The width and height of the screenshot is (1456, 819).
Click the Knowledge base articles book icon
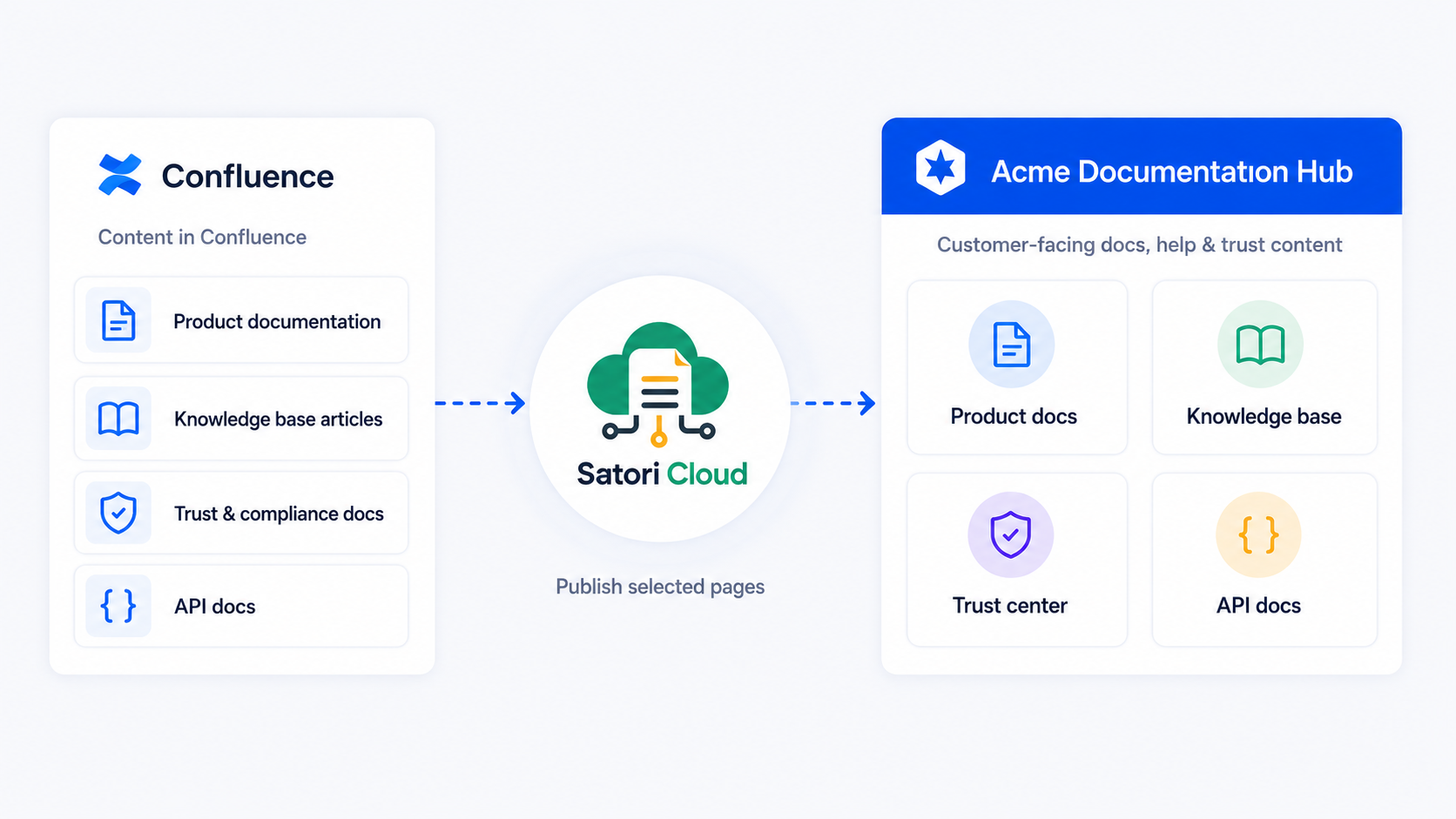[x=118, y=419]
